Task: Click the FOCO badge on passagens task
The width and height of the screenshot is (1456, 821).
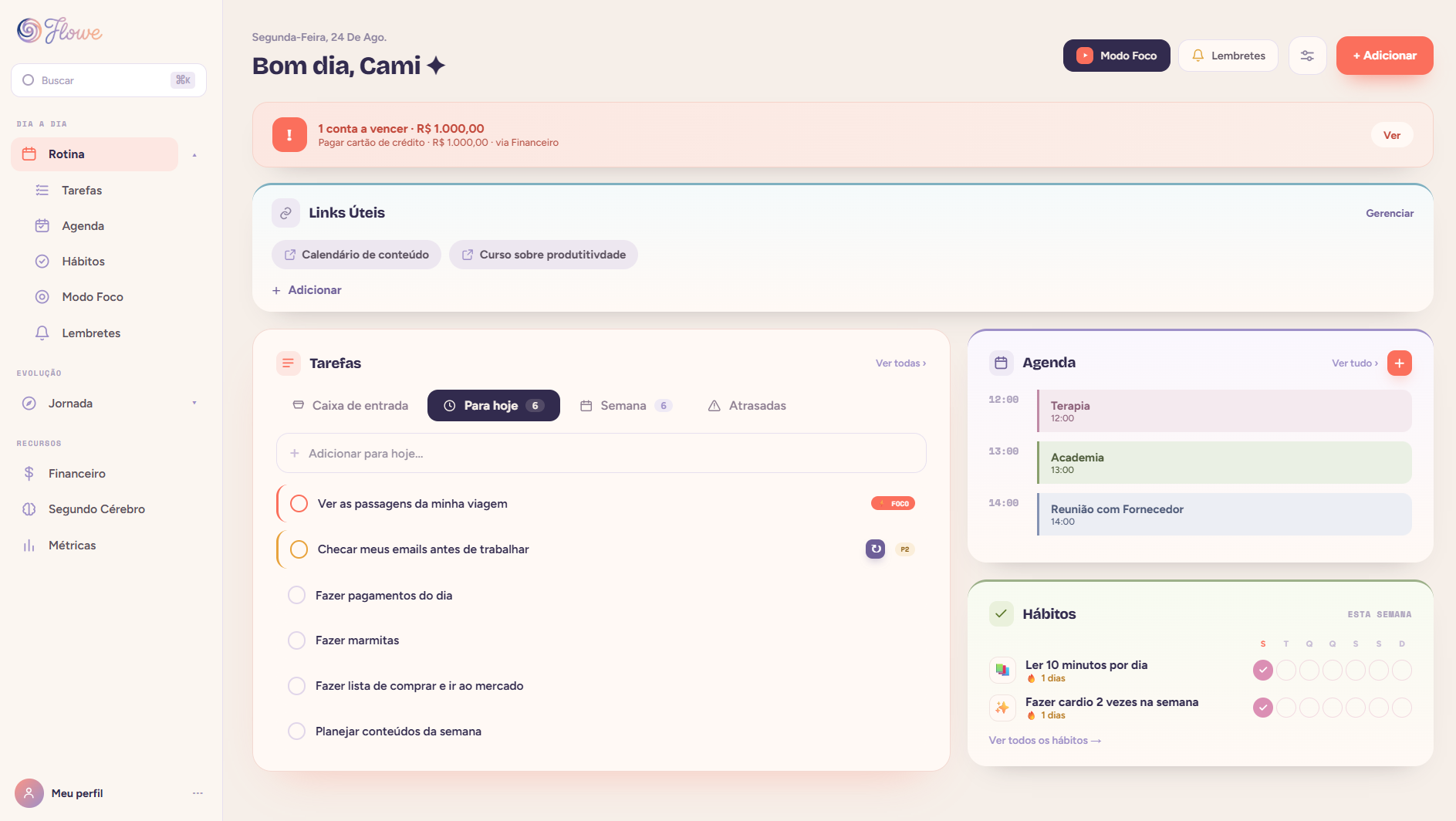Action: click(893, 504)
